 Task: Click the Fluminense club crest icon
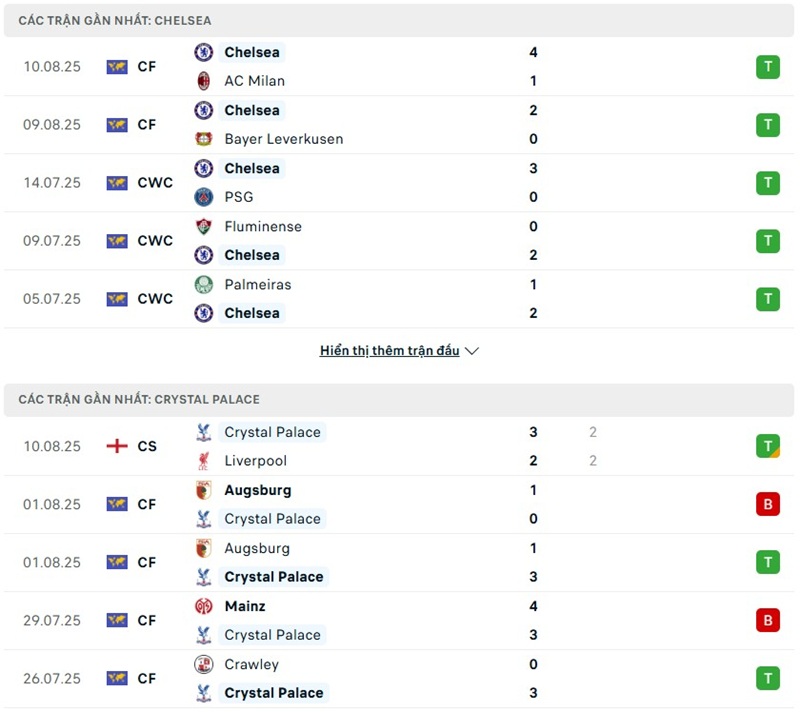(x=204, y=227)
